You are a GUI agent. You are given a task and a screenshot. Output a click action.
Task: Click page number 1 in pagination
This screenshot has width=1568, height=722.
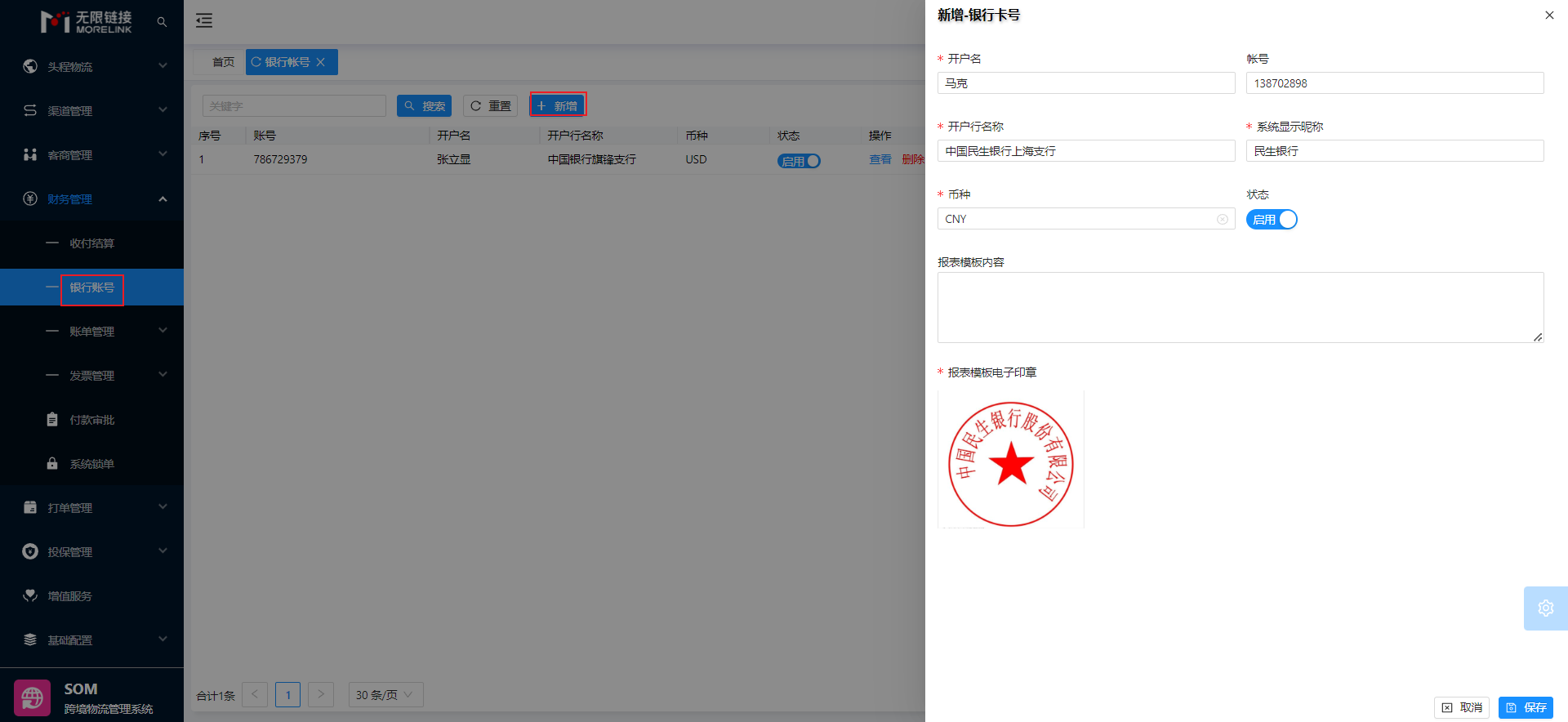coord(287,694)
